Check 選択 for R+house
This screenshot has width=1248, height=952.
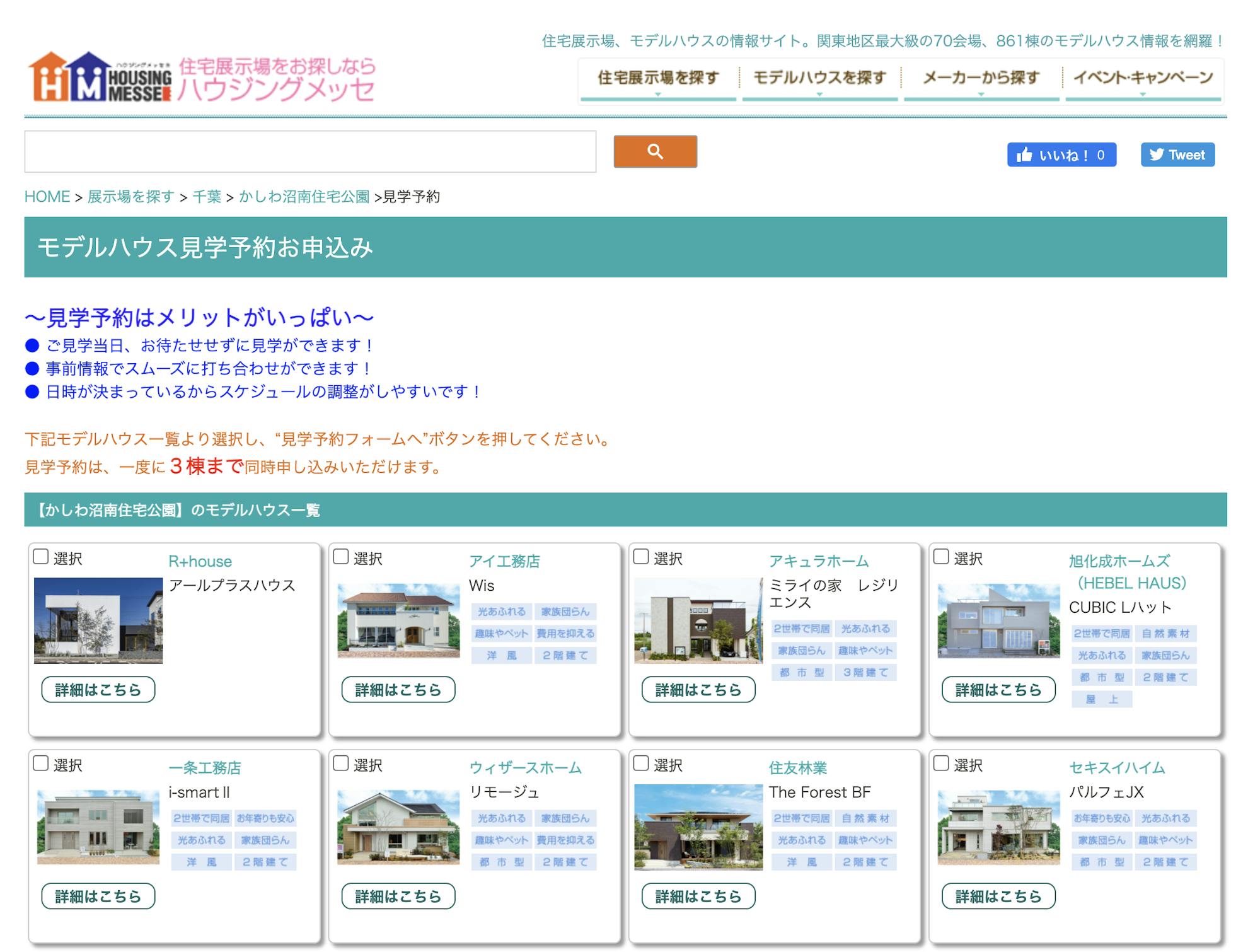pos(41,557)
